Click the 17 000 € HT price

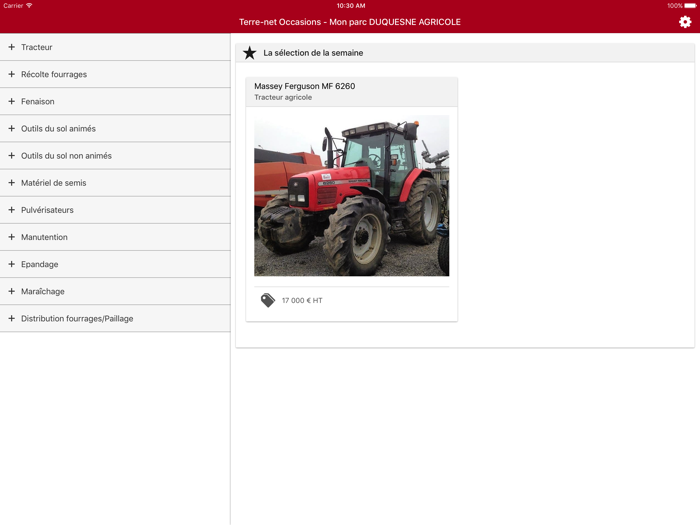point(302,300)
